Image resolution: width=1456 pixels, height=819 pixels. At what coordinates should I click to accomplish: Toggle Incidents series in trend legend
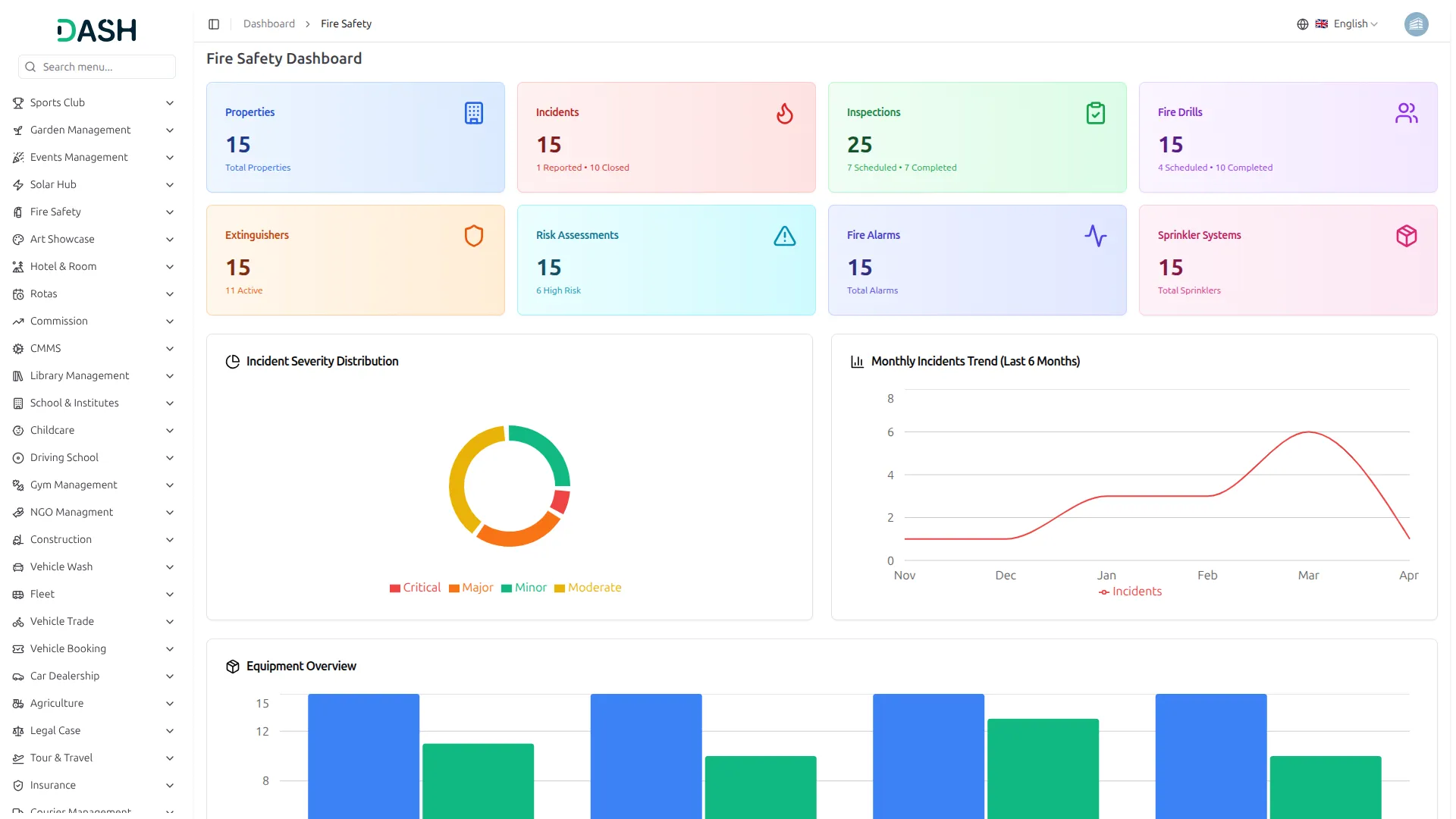[x=1130, y=591]
